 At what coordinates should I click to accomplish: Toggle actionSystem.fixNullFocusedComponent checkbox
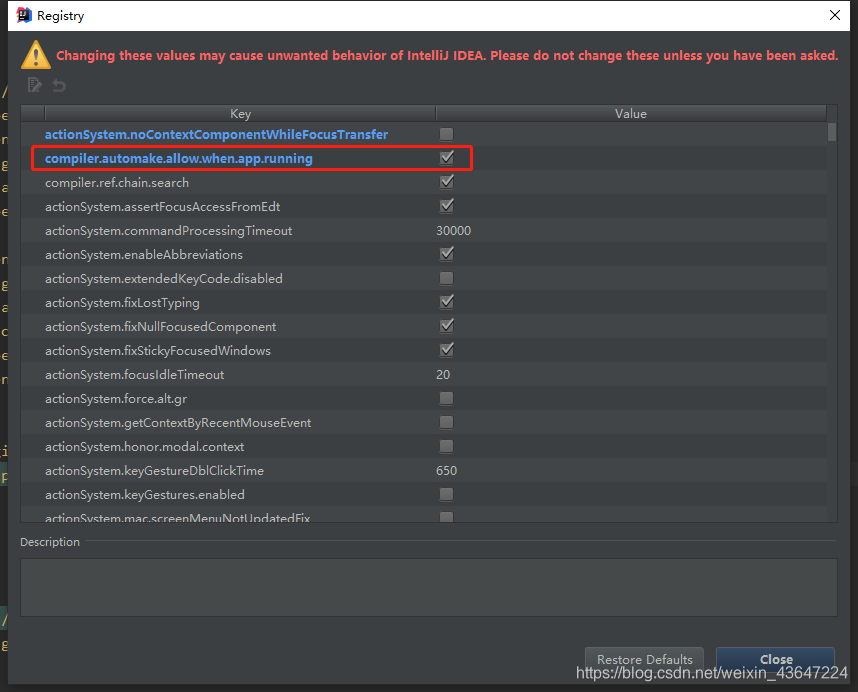click(447, 327)
